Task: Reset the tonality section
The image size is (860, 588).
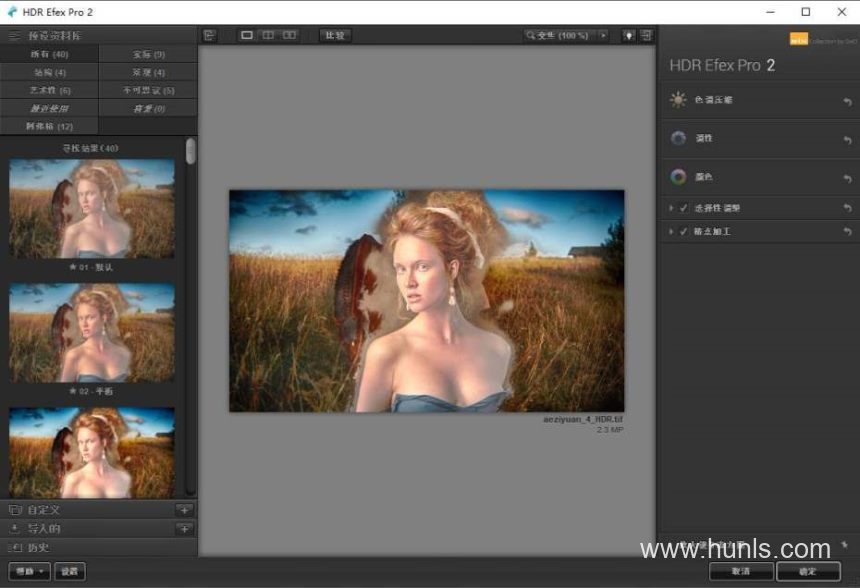Action: [847, 140]
